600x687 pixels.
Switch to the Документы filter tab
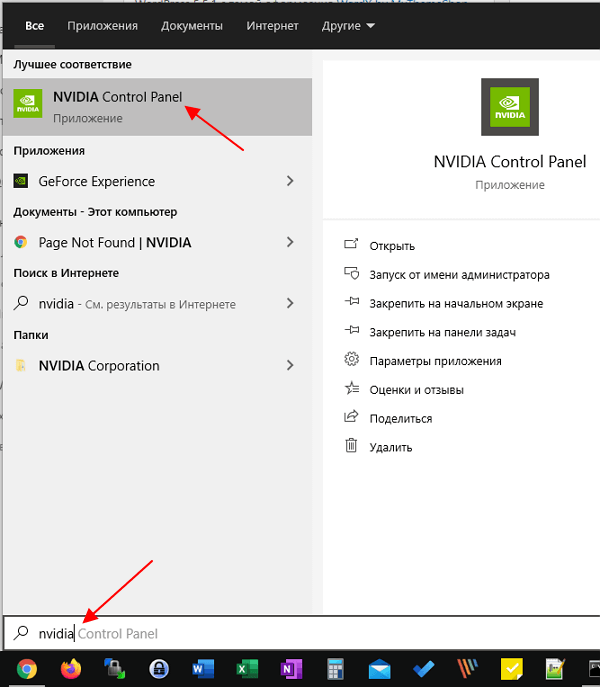tap(192, 26)
